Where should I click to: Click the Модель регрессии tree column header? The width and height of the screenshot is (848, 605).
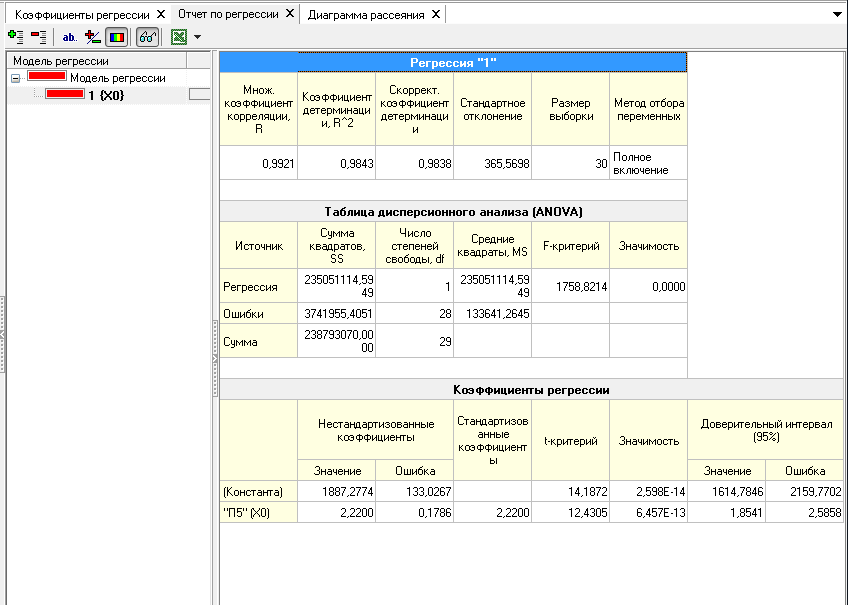point(97,61)
